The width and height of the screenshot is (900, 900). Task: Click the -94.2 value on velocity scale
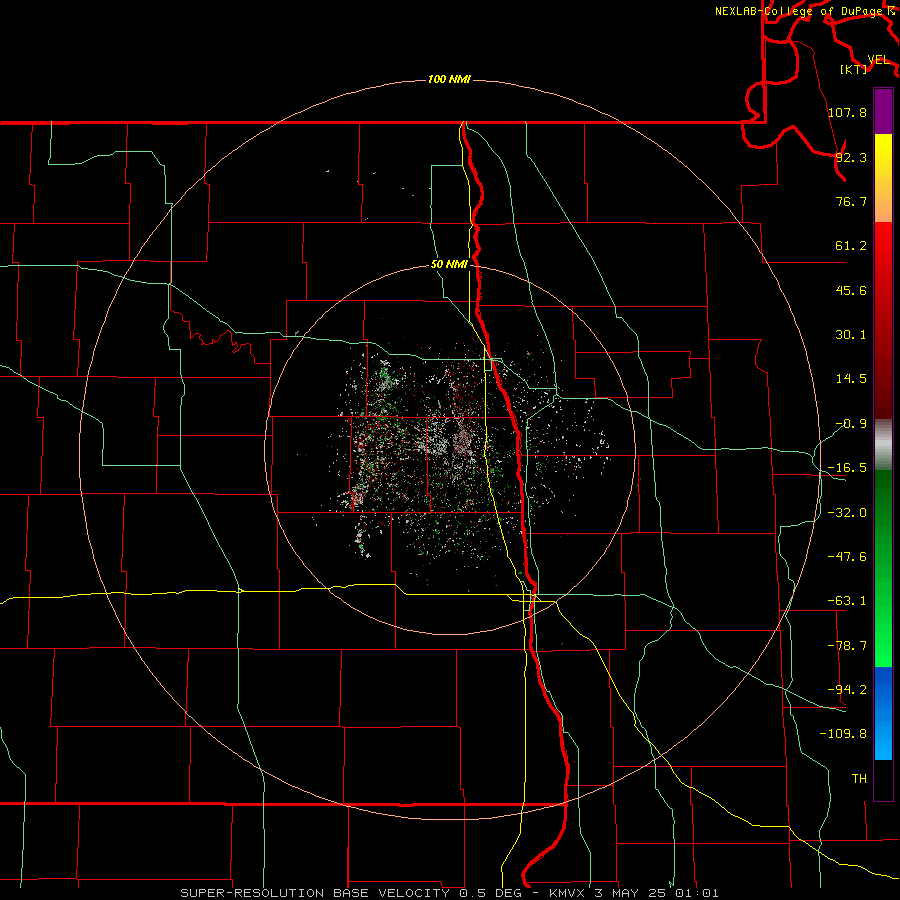(x=847, y=690)
